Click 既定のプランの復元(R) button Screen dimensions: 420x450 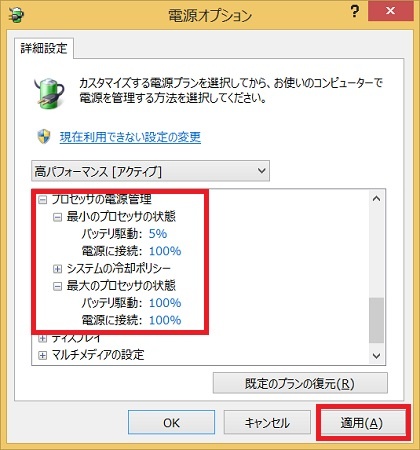pyautogui.click(x=300, y=383)
